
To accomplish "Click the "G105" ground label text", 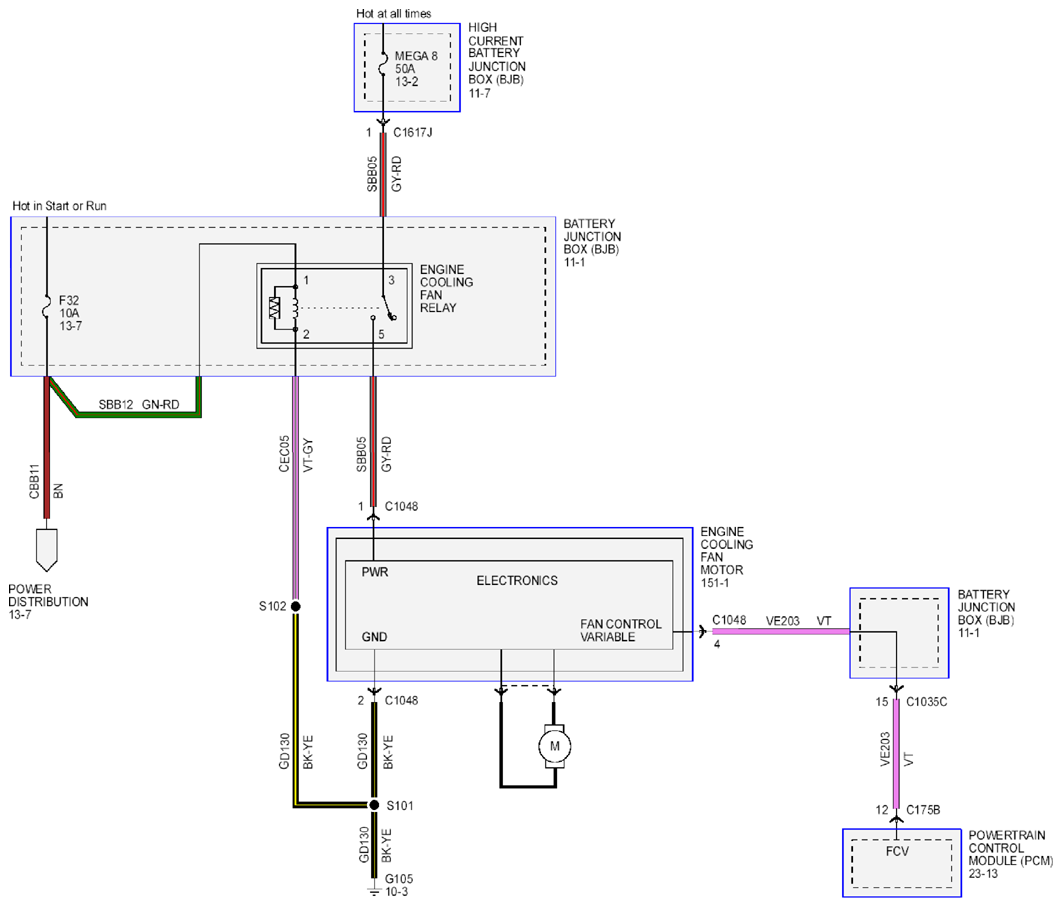I will 399,879.
